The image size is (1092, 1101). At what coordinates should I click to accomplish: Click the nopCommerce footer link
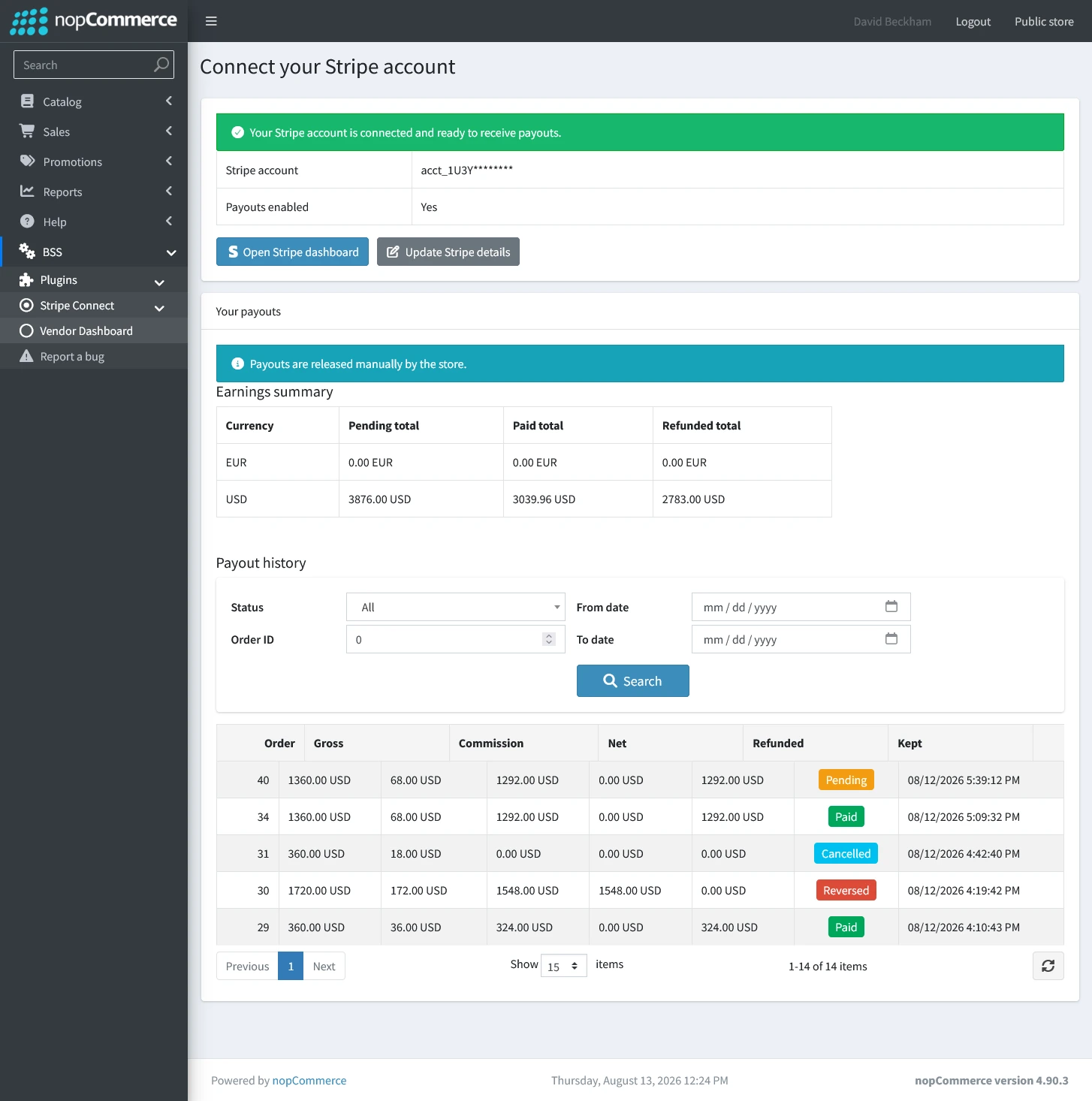[x=309, y=1081]
